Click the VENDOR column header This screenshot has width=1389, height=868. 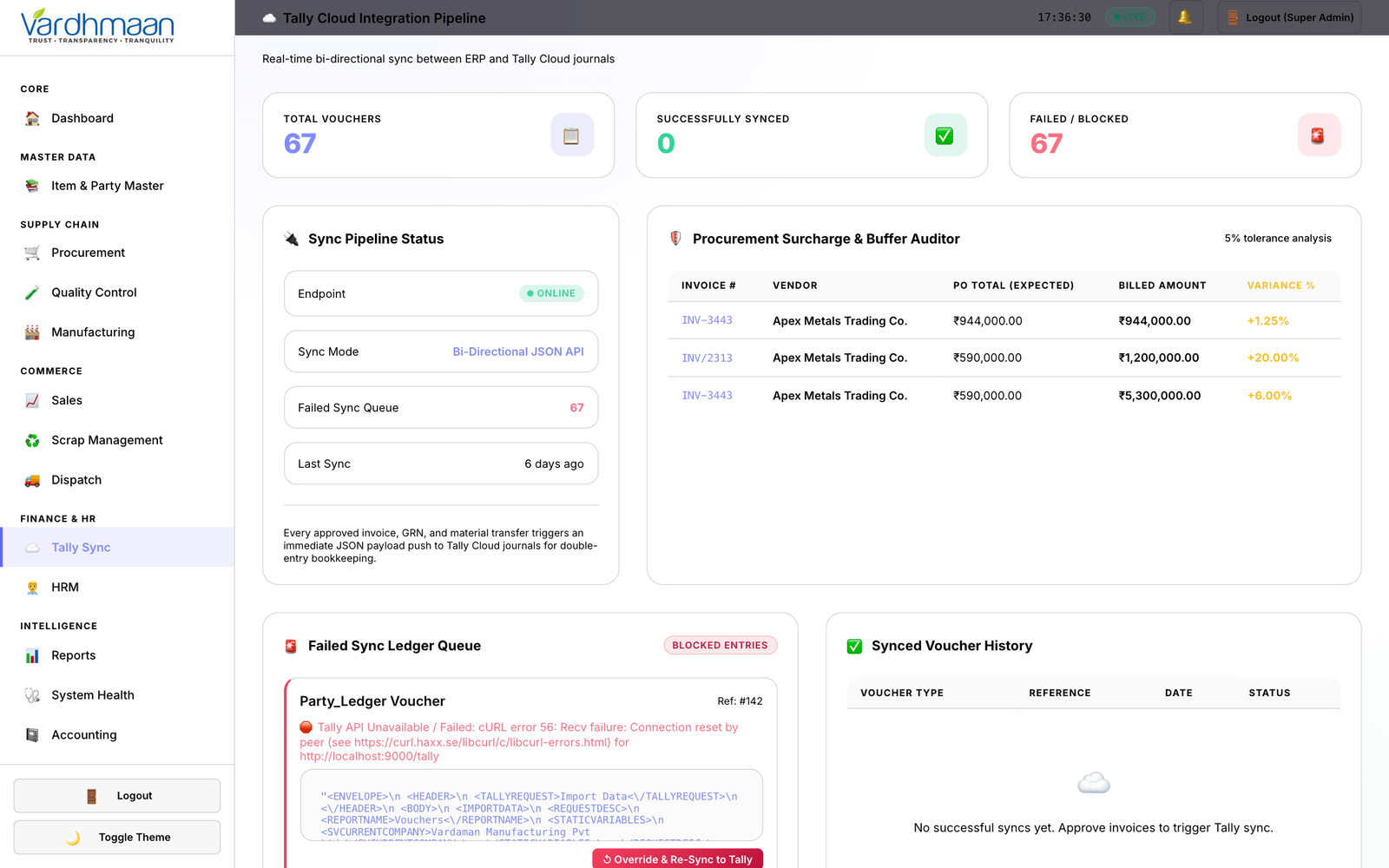(x=794, y=286)
